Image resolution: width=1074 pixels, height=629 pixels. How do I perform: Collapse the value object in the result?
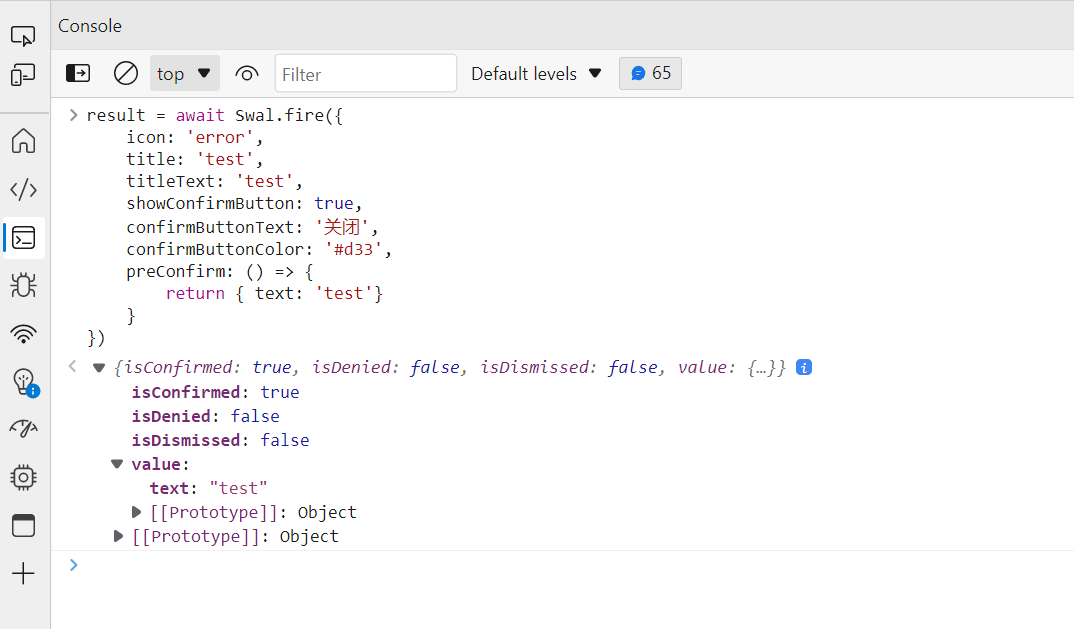(x=117, y=463)
